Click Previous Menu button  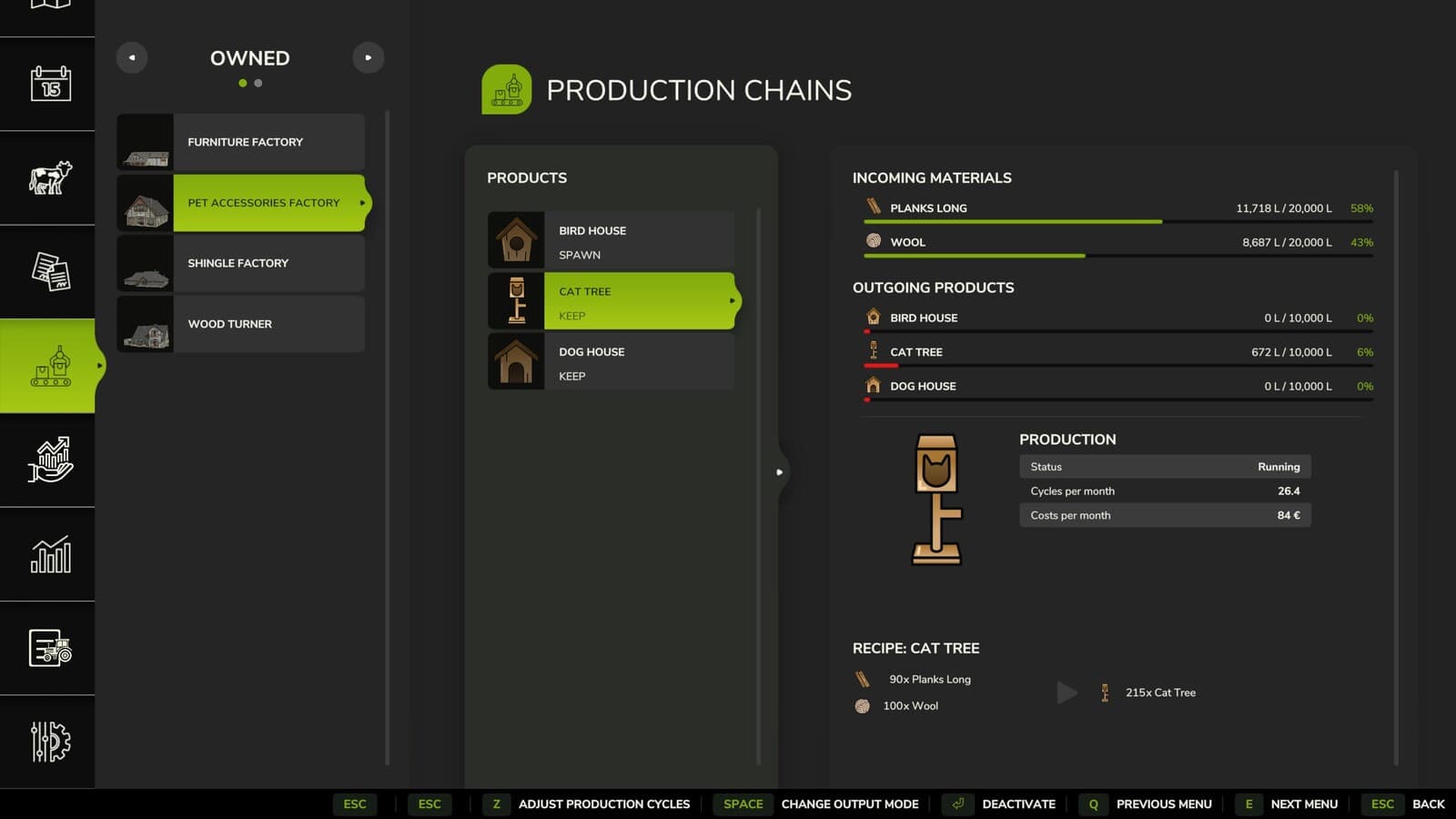(1146, 804)
